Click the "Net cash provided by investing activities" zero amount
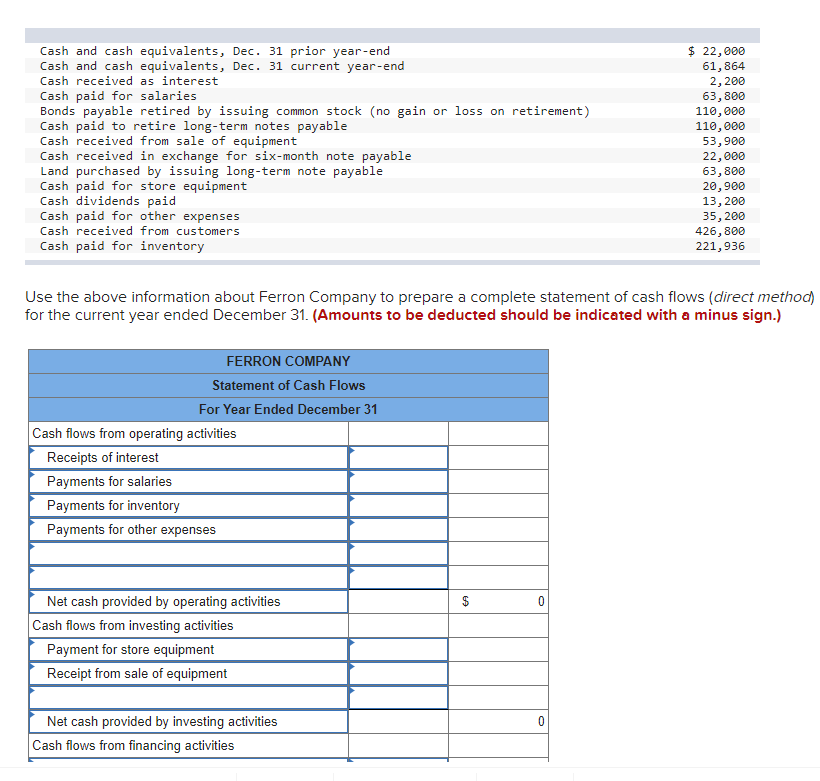Image resolution: width=820 pixels, height=781 pixels. pyautogui.click(x=497, y=721)
